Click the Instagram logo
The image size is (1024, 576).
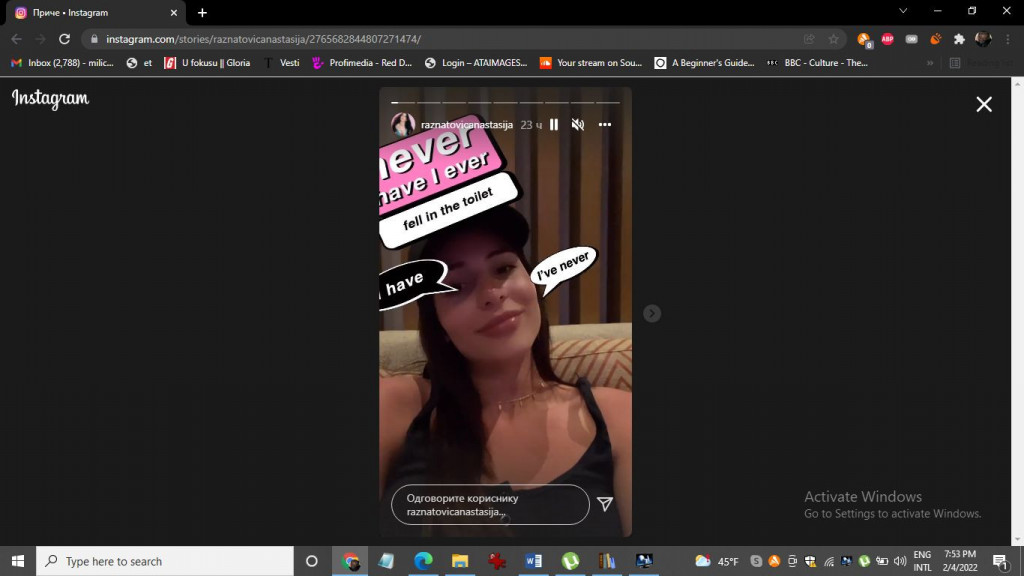coord(50,98)
